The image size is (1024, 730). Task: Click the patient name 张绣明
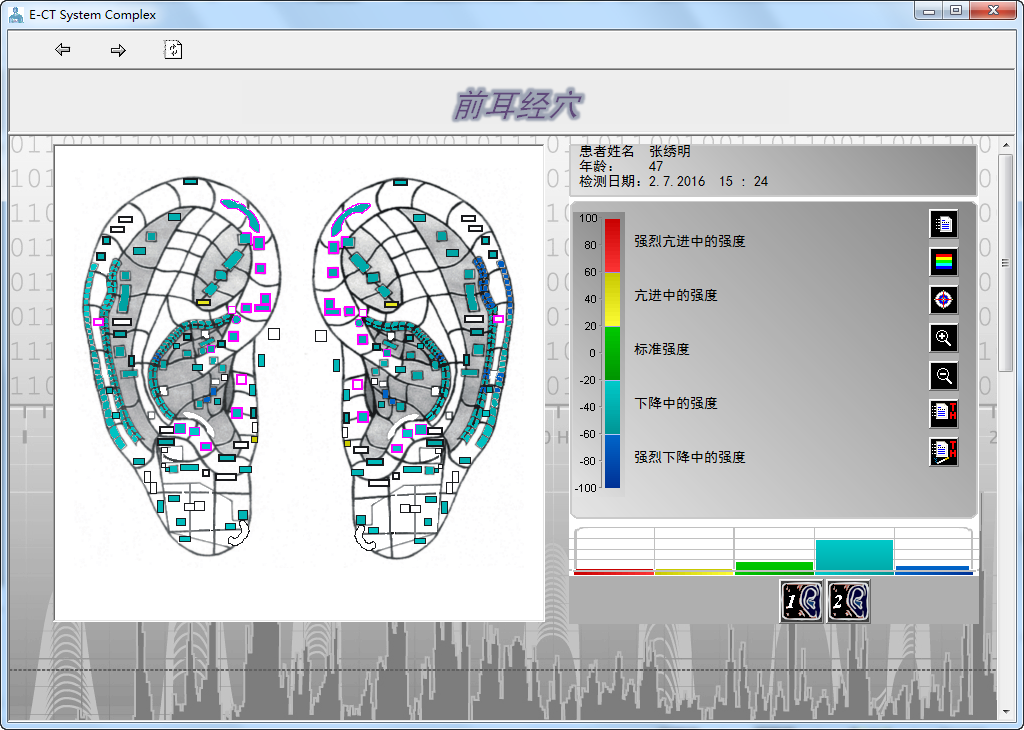[669, 151]
